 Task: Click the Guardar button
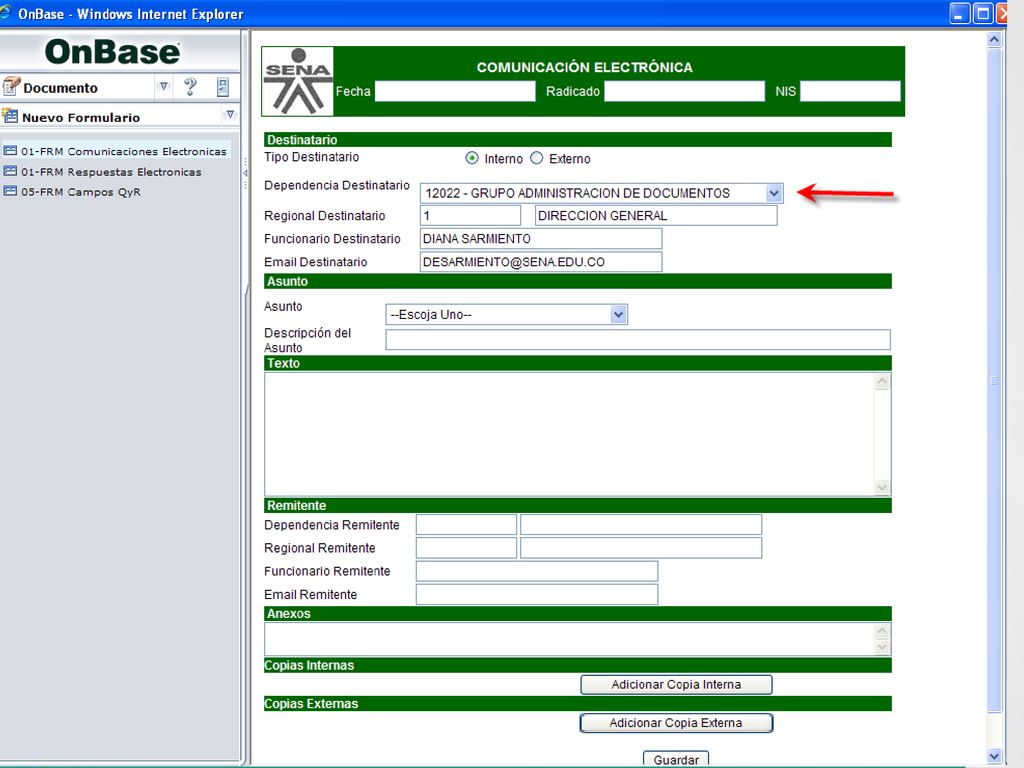pyautogui.click(x=676, y=759)
